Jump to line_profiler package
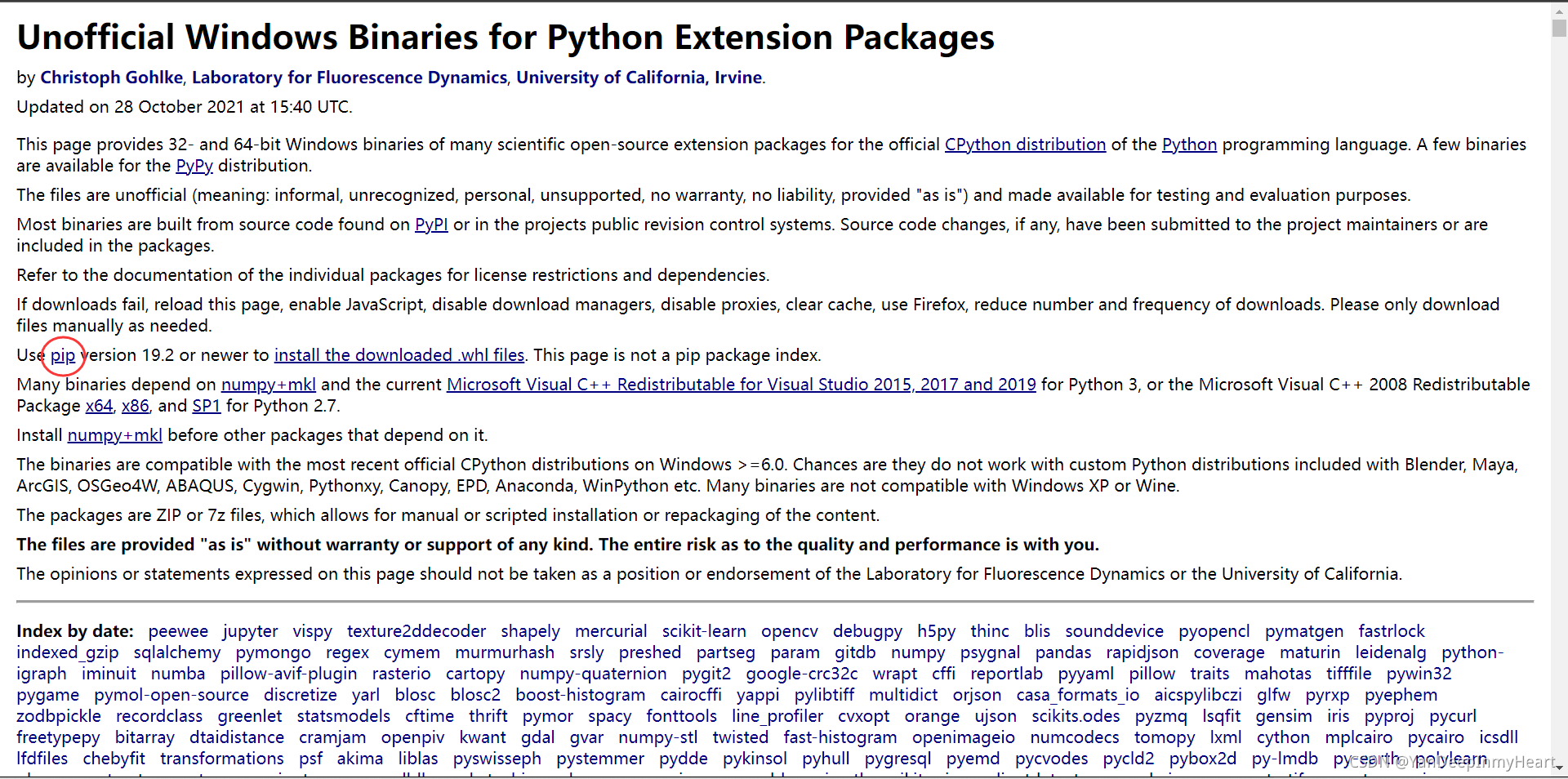This screenshot has height=779, width=1568. point(777,716)
